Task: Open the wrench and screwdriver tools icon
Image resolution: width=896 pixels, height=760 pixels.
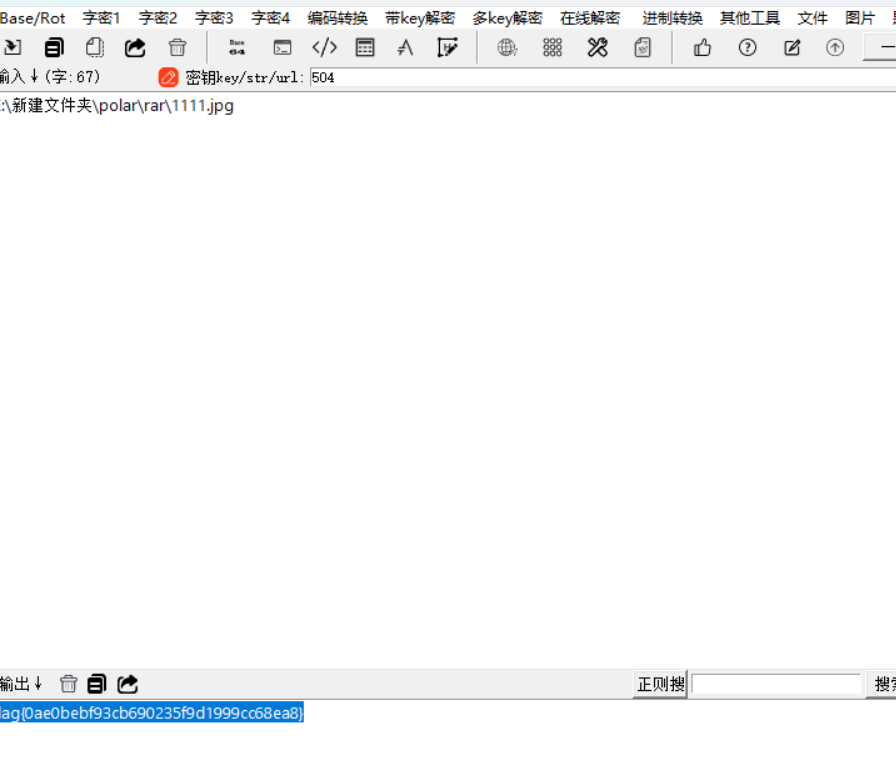Action: pos(597,47)
